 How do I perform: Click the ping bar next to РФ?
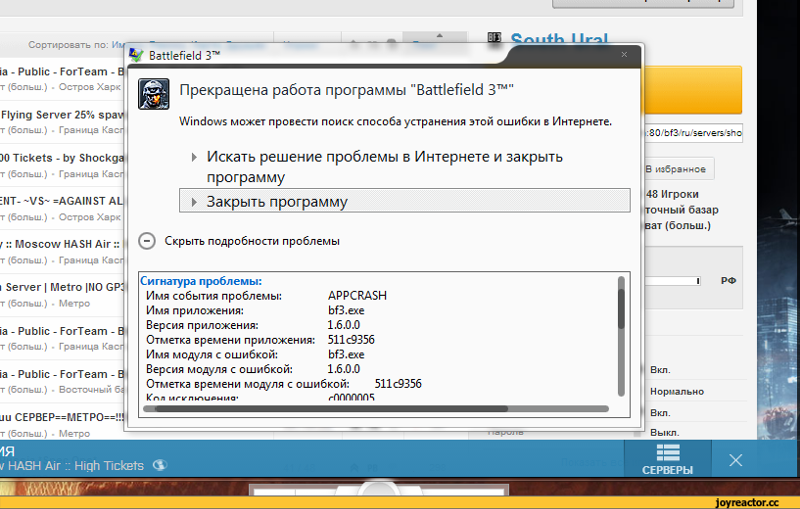coord(672,281)
